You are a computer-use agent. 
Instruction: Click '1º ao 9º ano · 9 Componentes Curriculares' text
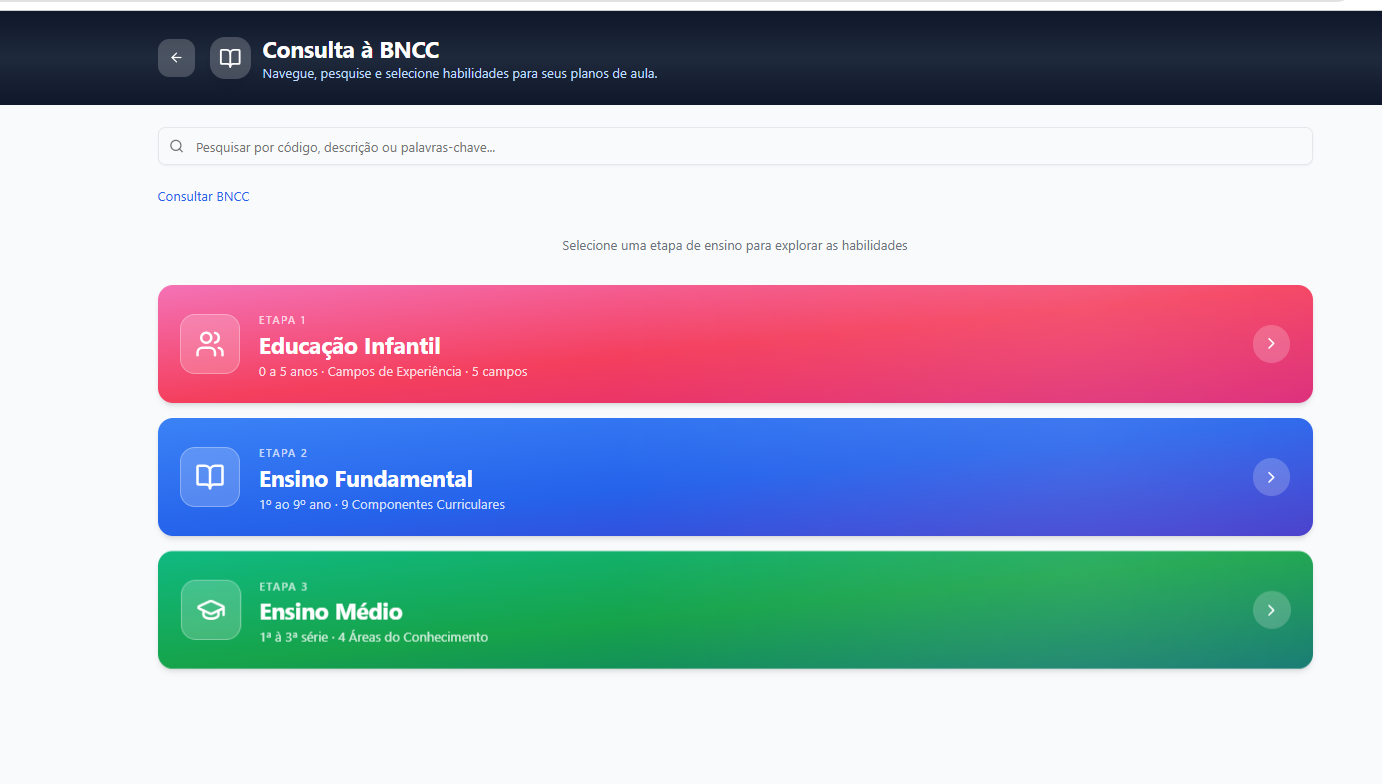(382, 505)
